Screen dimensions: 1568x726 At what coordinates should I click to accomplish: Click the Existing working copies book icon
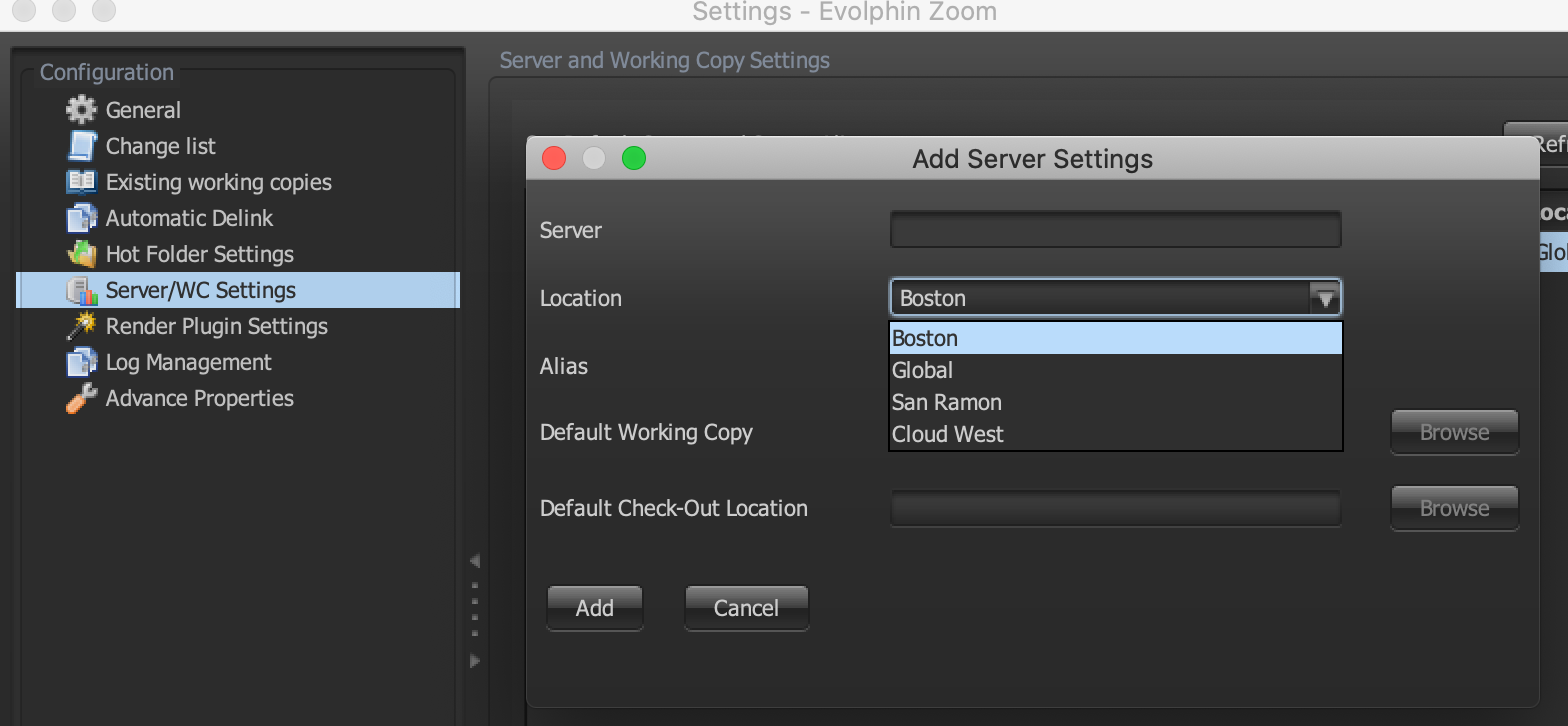[81, 182]
